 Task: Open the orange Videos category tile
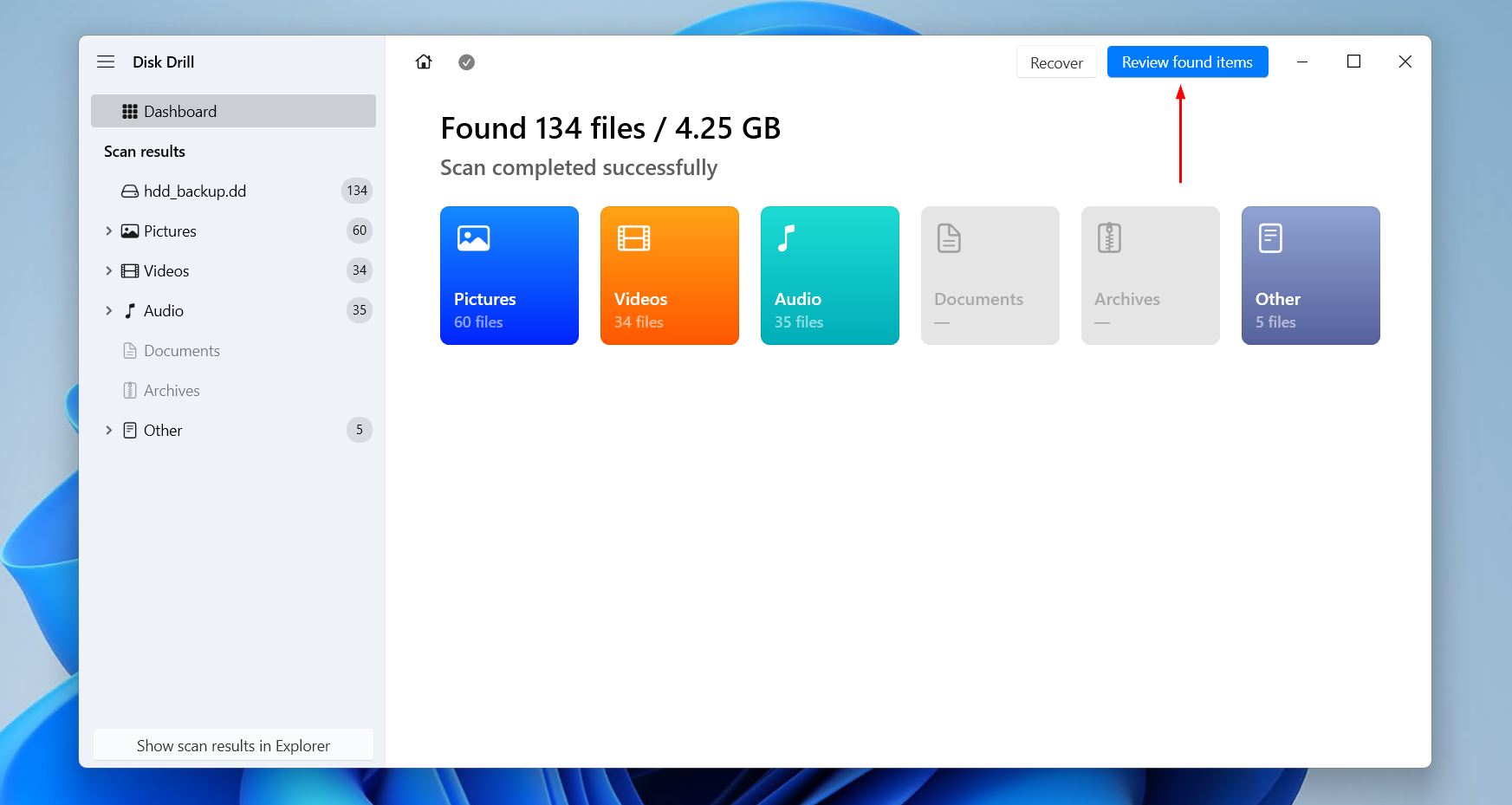point(670,276)
